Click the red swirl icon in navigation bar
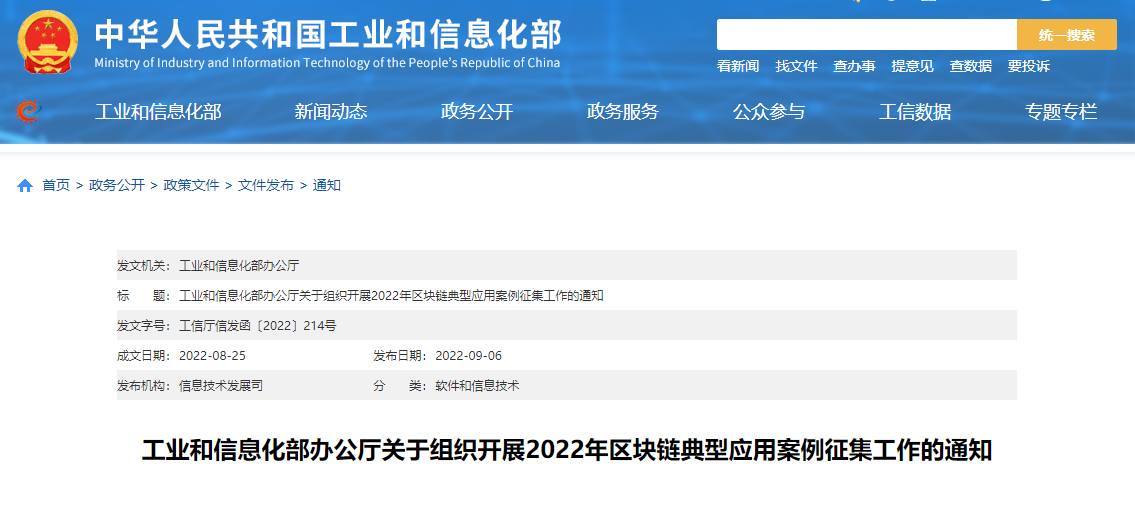This screenshot has width=1135, height=512. click(28, 111)
